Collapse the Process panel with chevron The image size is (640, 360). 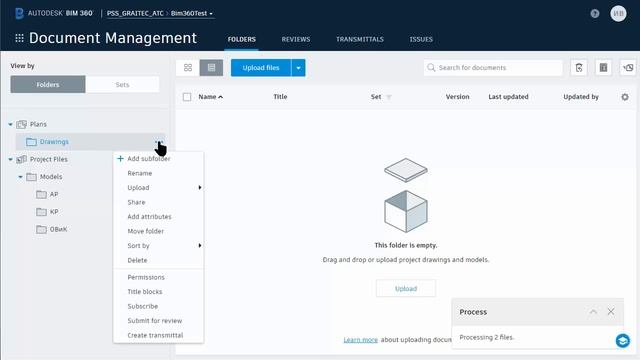point(593,312)
